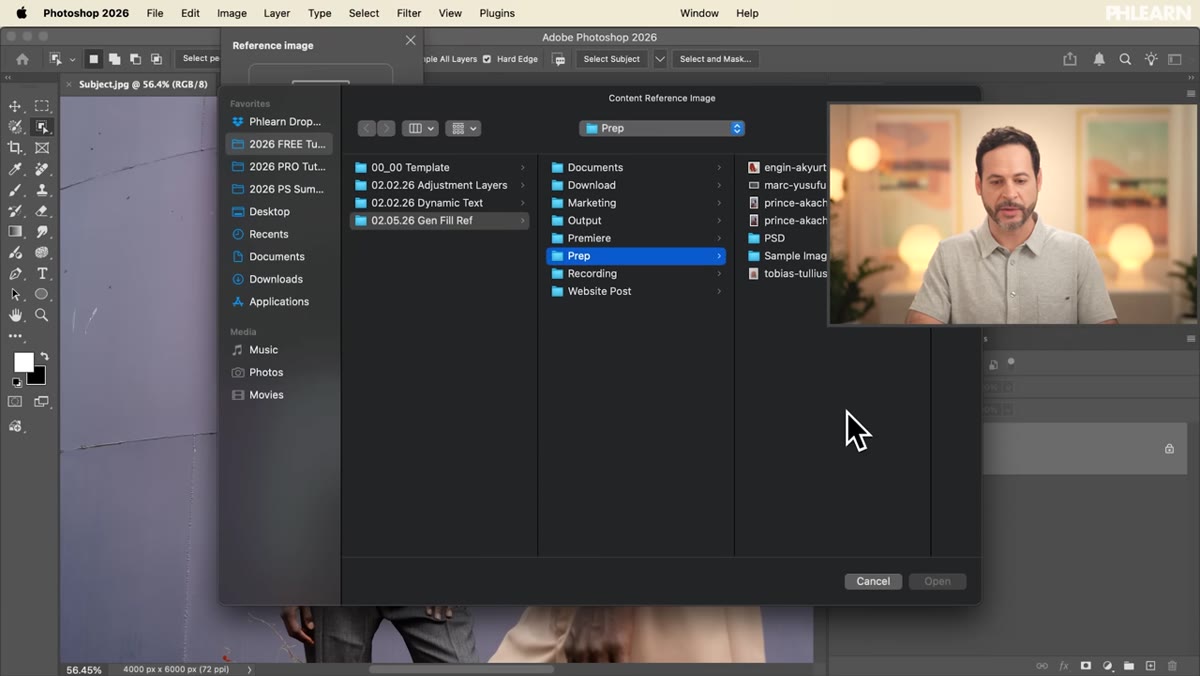Screen dimensions: 1200x676
Task: Click the Home icon in options bar
Action: point(22,59)
